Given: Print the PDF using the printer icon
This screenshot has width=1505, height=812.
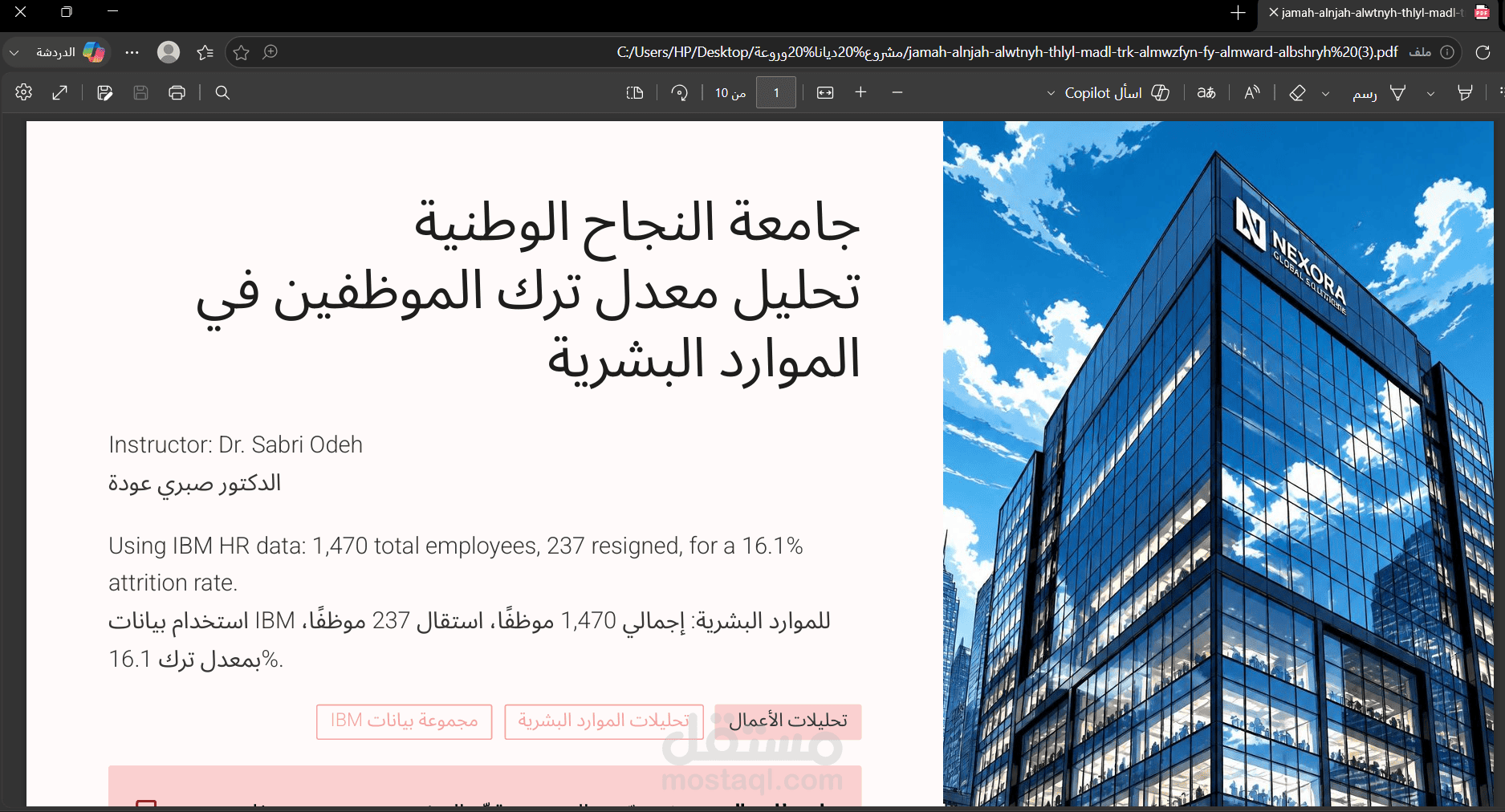Looking at the screenshot, I should [x=177, y=92].
